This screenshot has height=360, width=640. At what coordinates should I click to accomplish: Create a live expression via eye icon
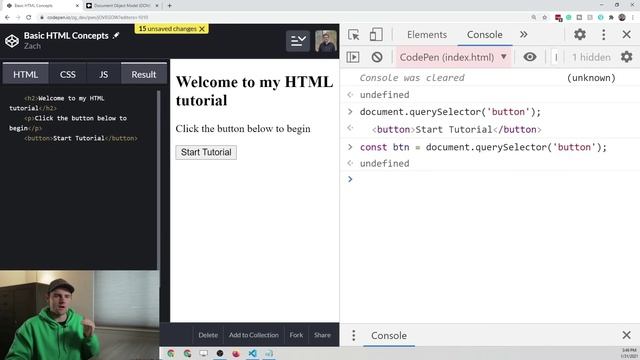coord(530,57)
